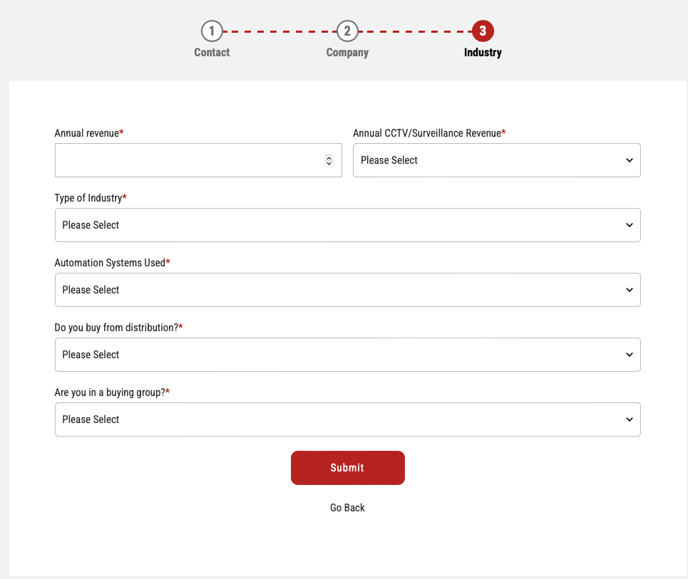Click the step 1 circle icon

(x=211, y=31)
